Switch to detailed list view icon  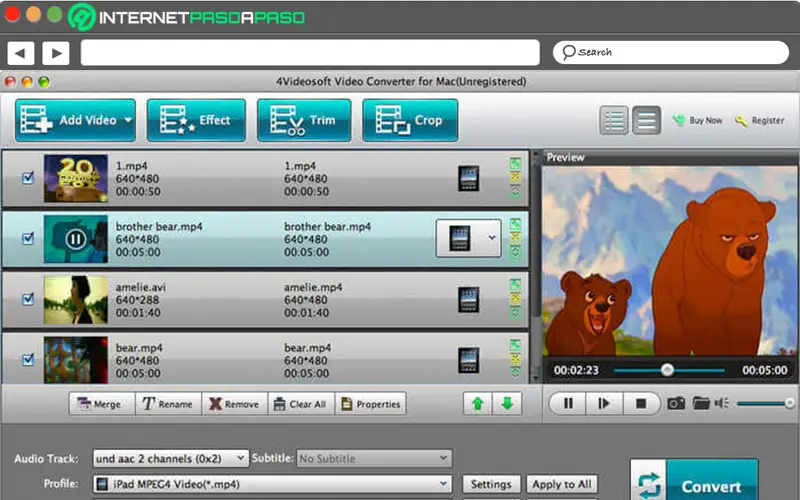[613, 120]
